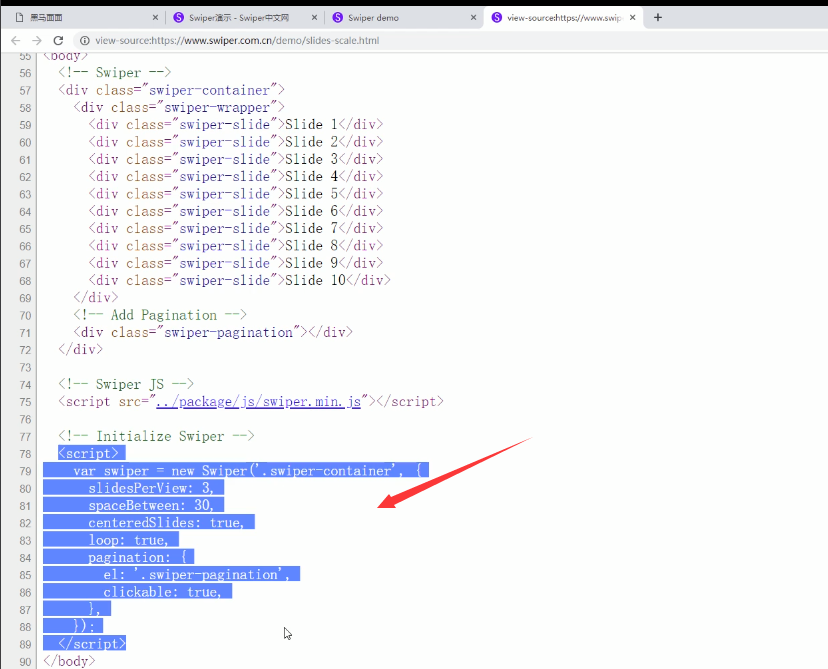The height and width of the screenshot is (669, 828).
Task: Click the page icon on 黑马面面 tab
Action: click(x=20, y=17)
